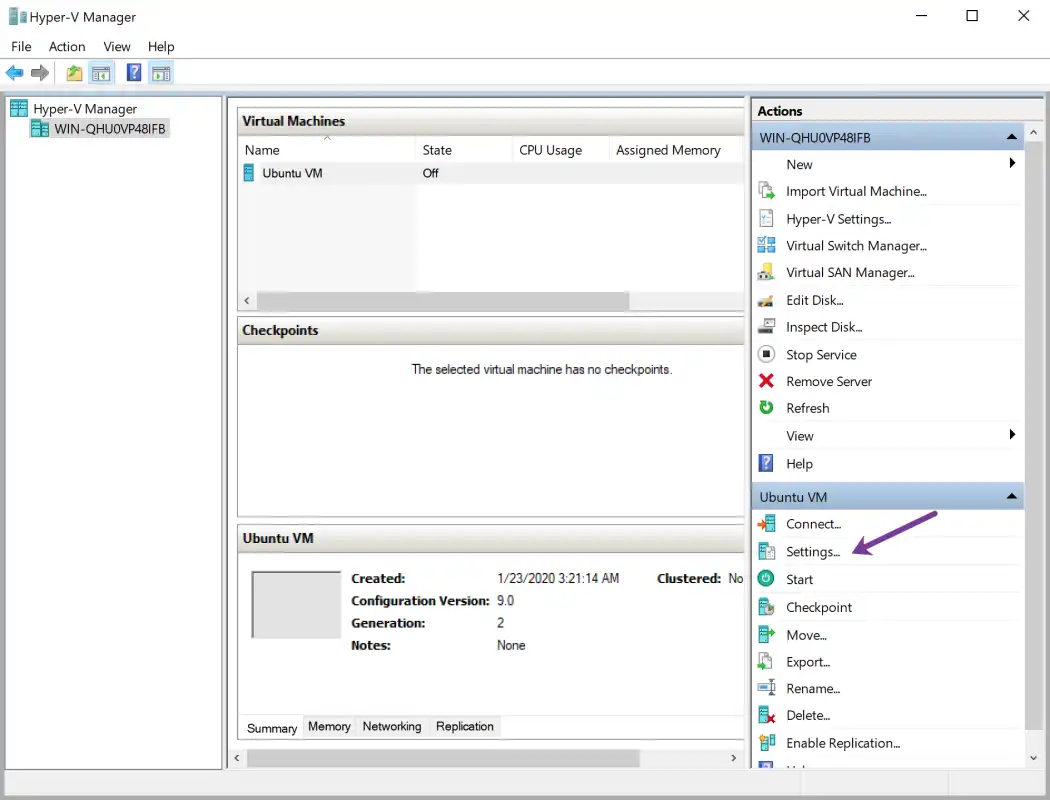Click the Checkpoints panel header
The image size is (1050, 800).
point(491,330)
